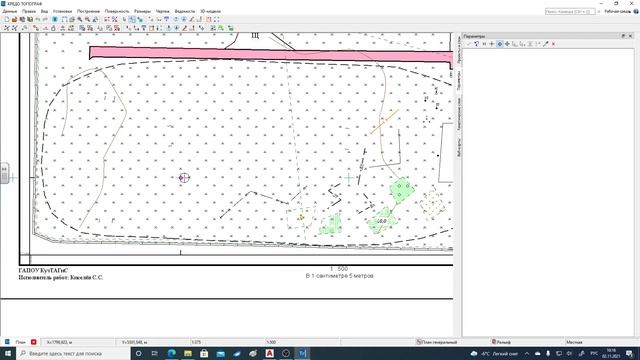The height and width of the screenshot is (360, 640).
Task: Click the Y coordinate status field
Action: click(153, 342)
